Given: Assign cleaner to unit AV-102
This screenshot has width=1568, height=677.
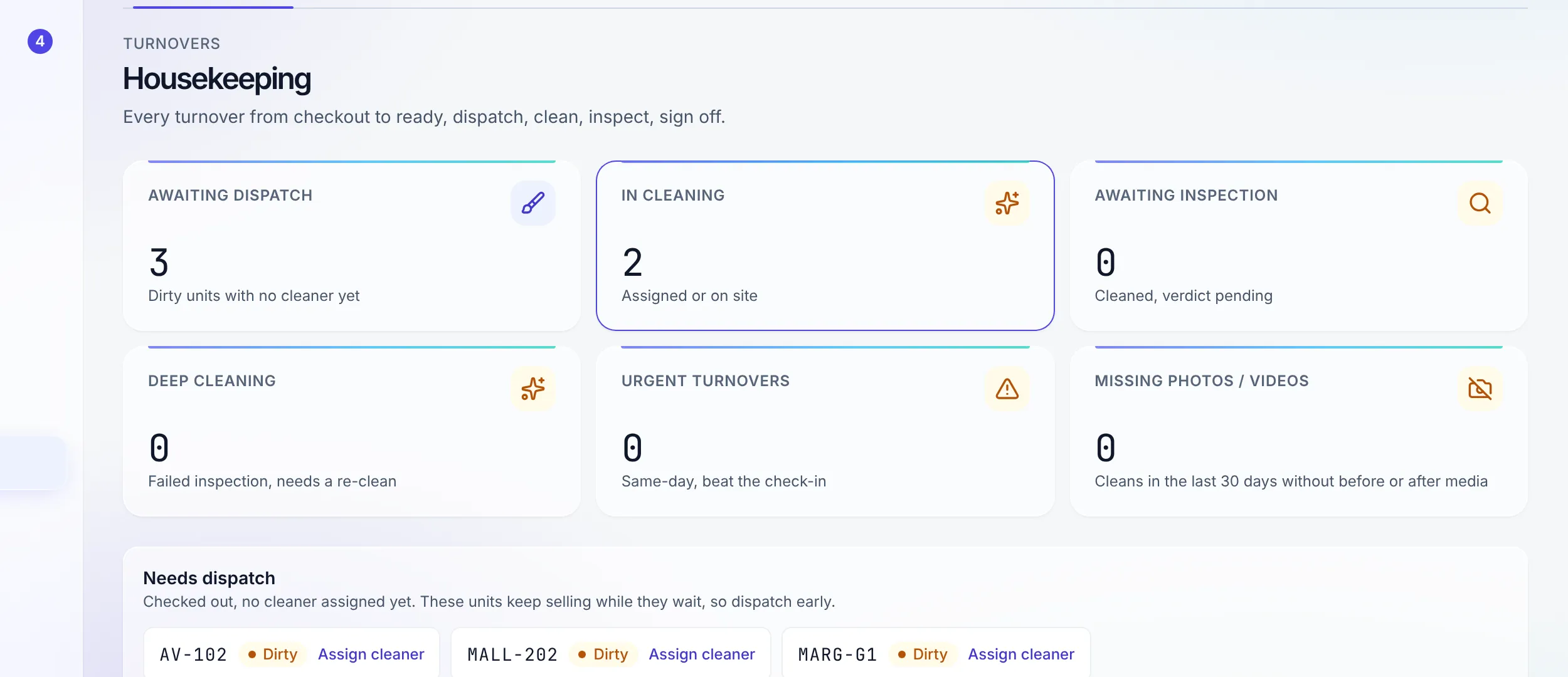Looking at the screenshot, I should 371,654.
